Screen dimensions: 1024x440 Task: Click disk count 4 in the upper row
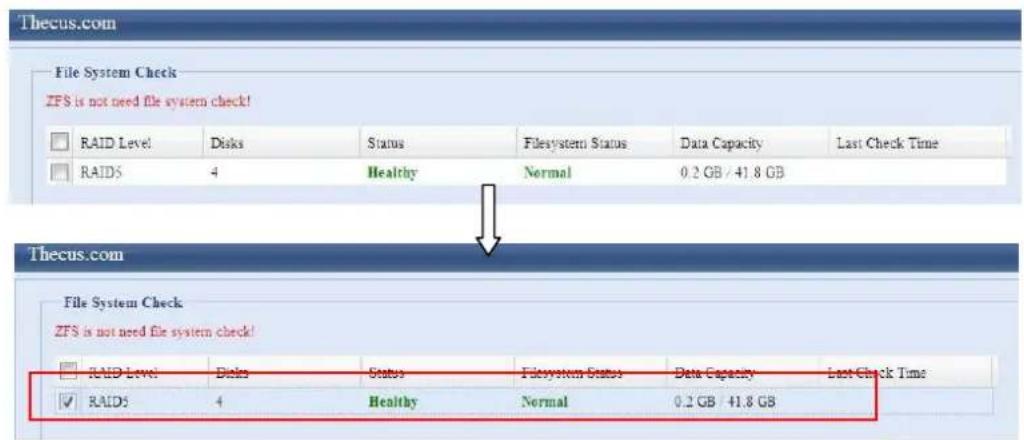tap(214, 174)
